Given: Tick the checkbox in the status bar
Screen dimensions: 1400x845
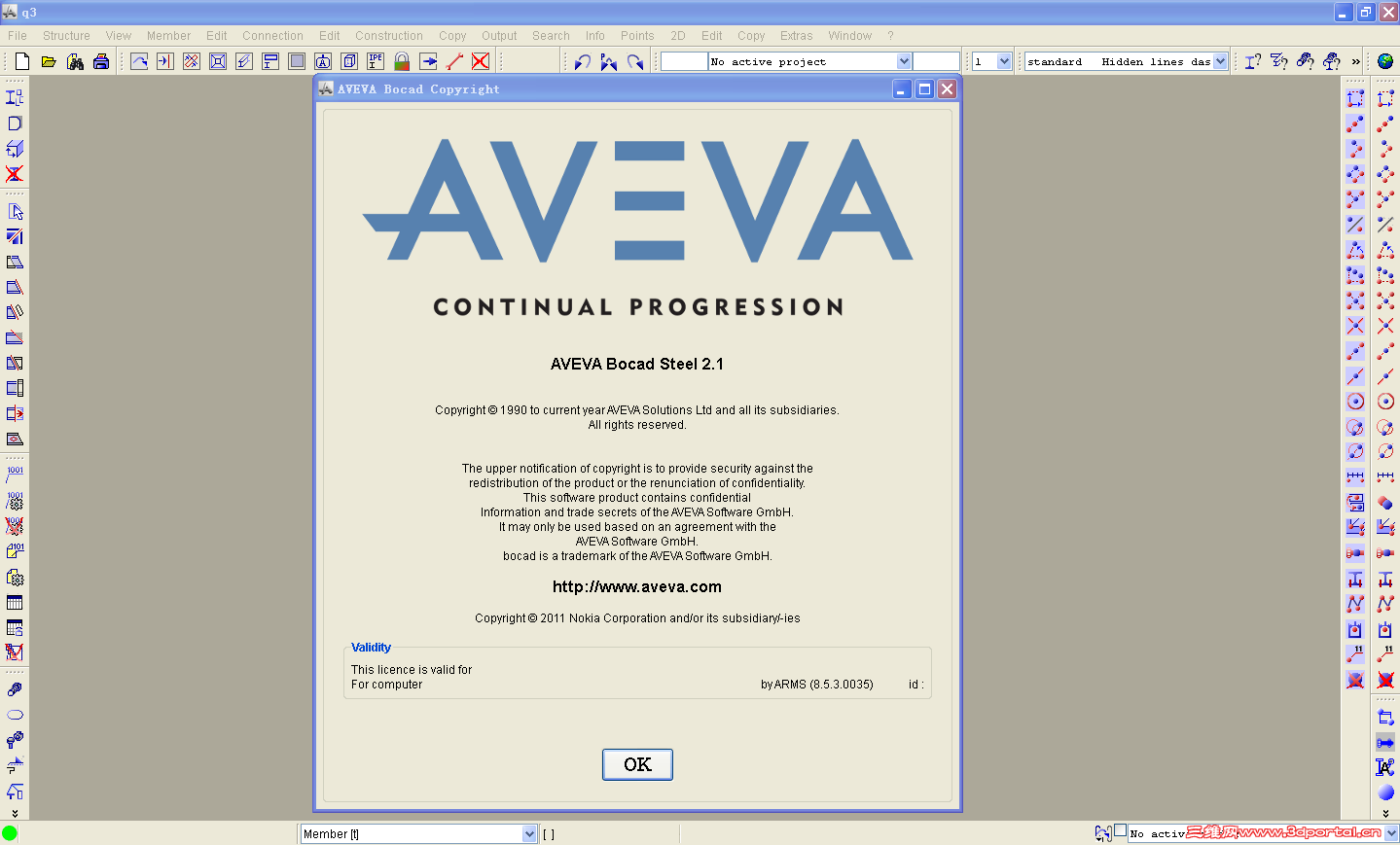Looking at the screenshot, I should coord(1121,830).
